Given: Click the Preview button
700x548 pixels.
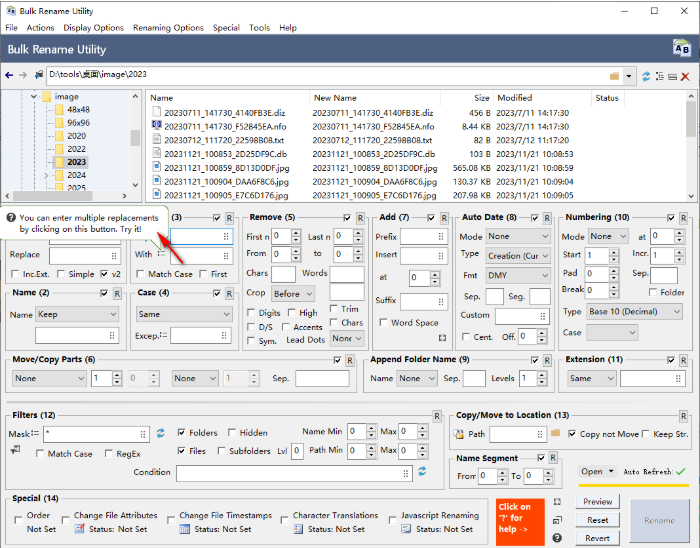Looking at the screenshot, I should point(597,502).
